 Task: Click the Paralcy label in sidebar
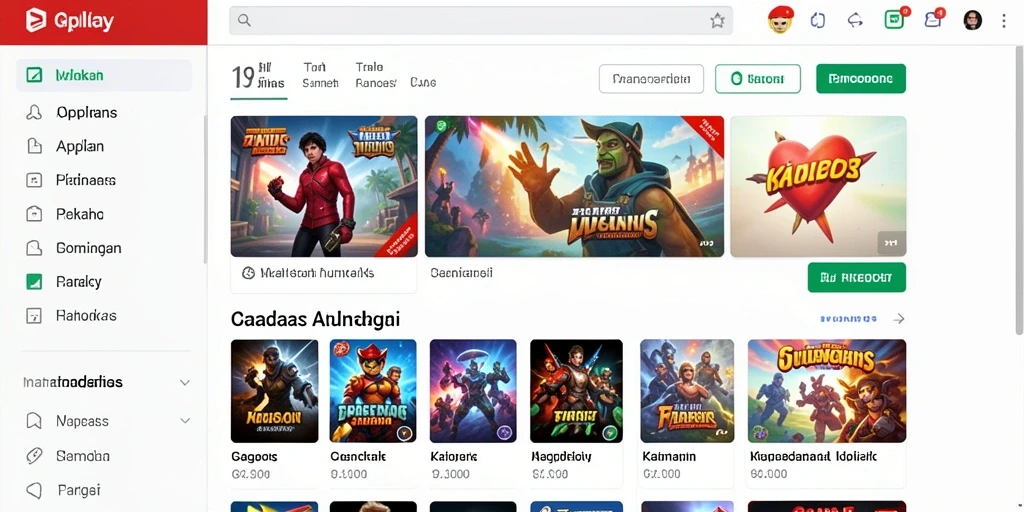(x=78, y=282)
